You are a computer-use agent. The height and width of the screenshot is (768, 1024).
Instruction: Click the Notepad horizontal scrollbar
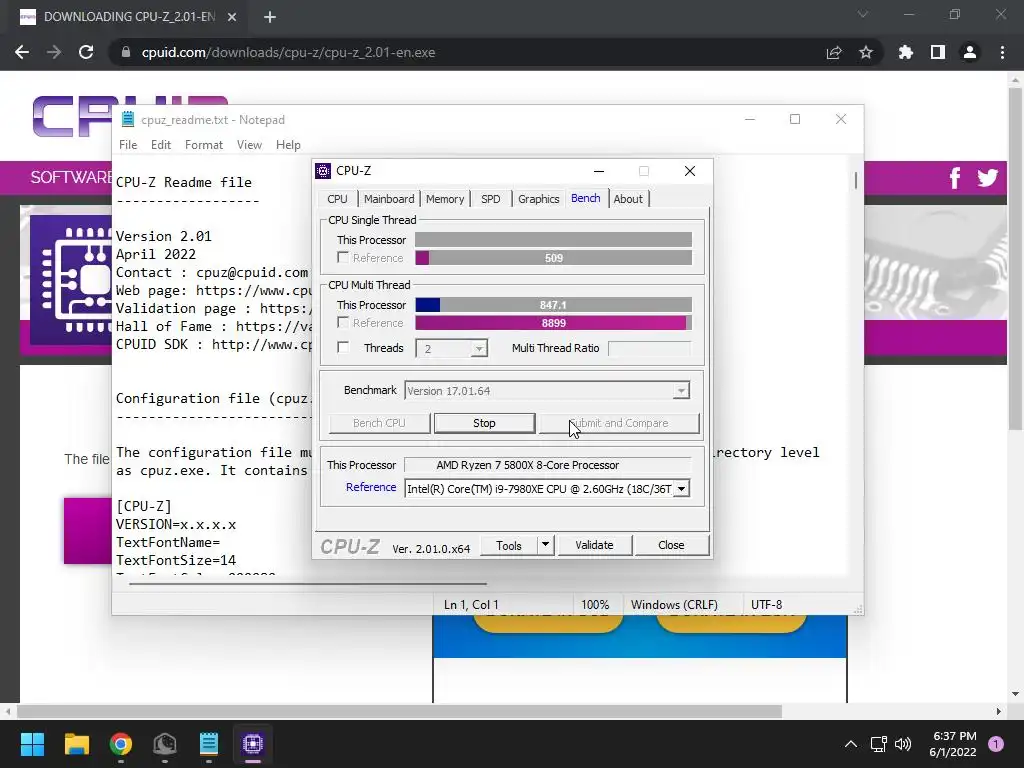point(308,584)
